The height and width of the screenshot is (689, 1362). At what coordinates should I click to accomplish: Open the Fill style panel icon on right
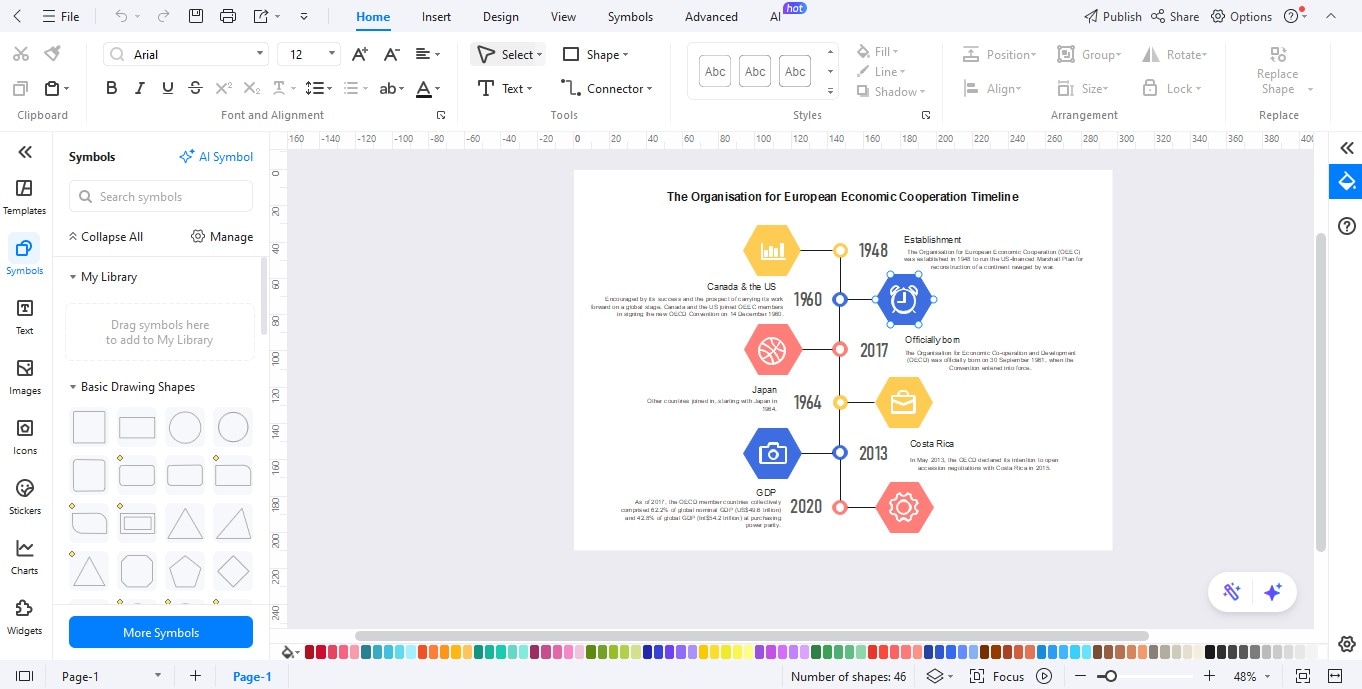(x=1346, y=182)
